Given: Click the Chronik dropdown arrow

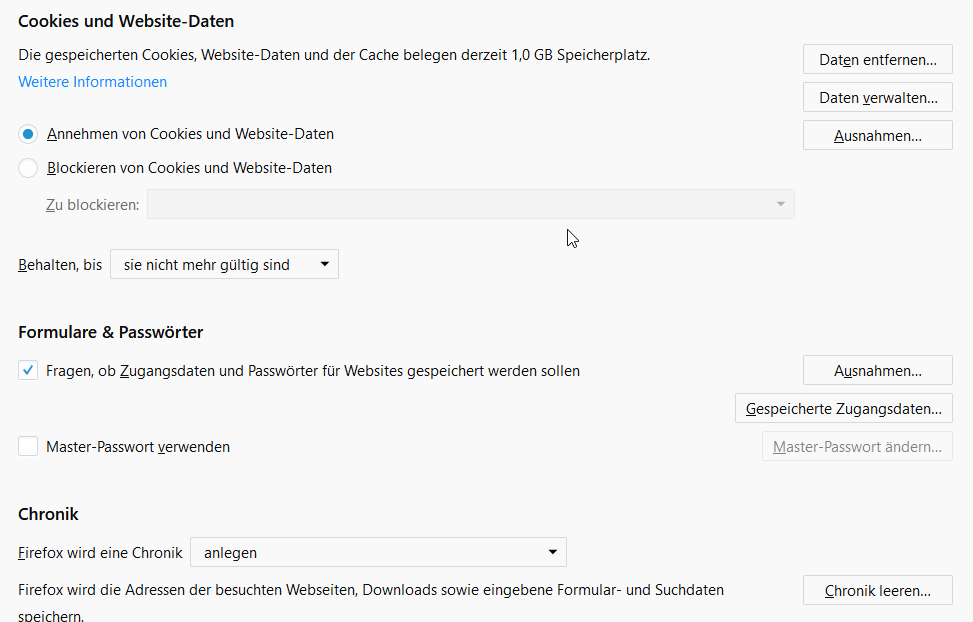Looking at the screenshot, I should click(x=552, y=552).
